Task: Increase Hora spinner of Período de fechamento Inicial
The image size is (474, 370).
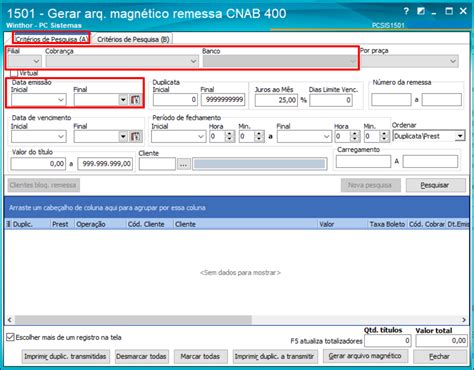Action: tap(230, 134)
